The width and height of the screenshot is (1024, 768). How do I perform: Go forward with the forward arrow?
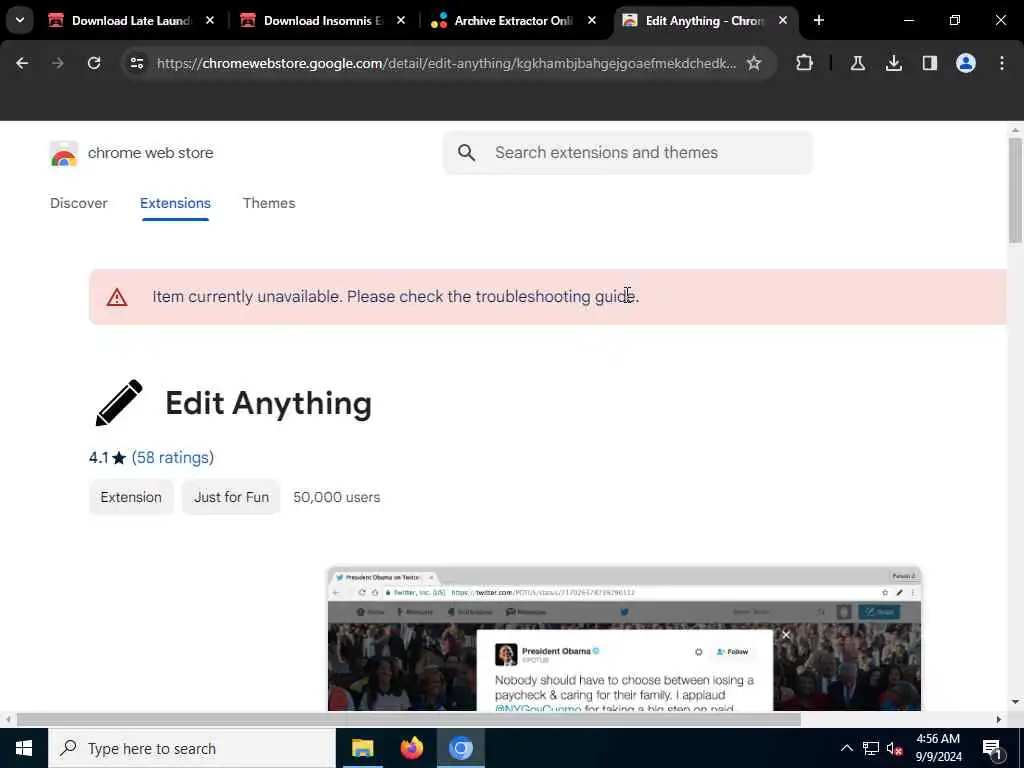57,63
